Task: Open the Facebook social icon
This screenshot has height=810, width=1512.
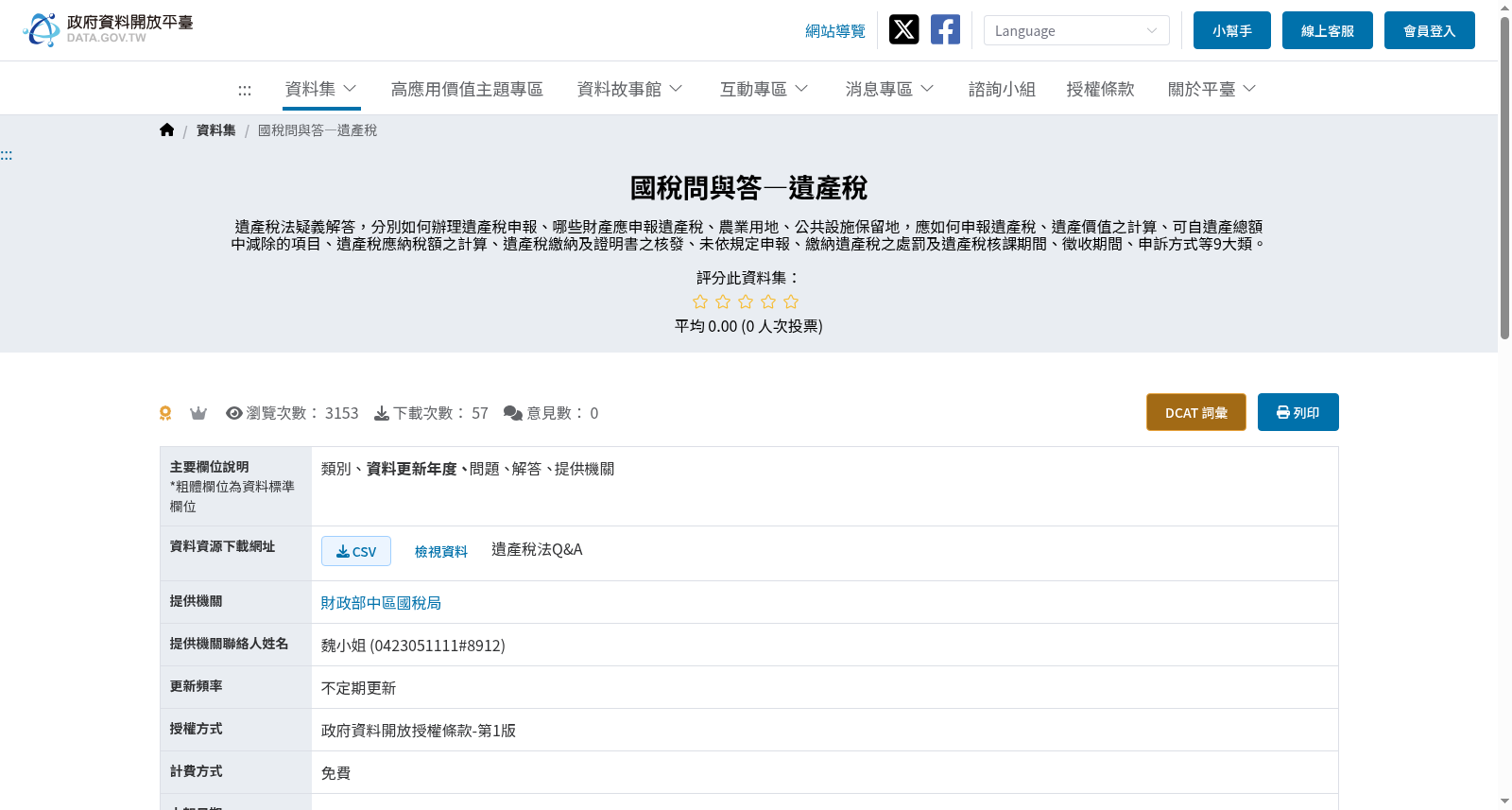Action: [945, 29]
